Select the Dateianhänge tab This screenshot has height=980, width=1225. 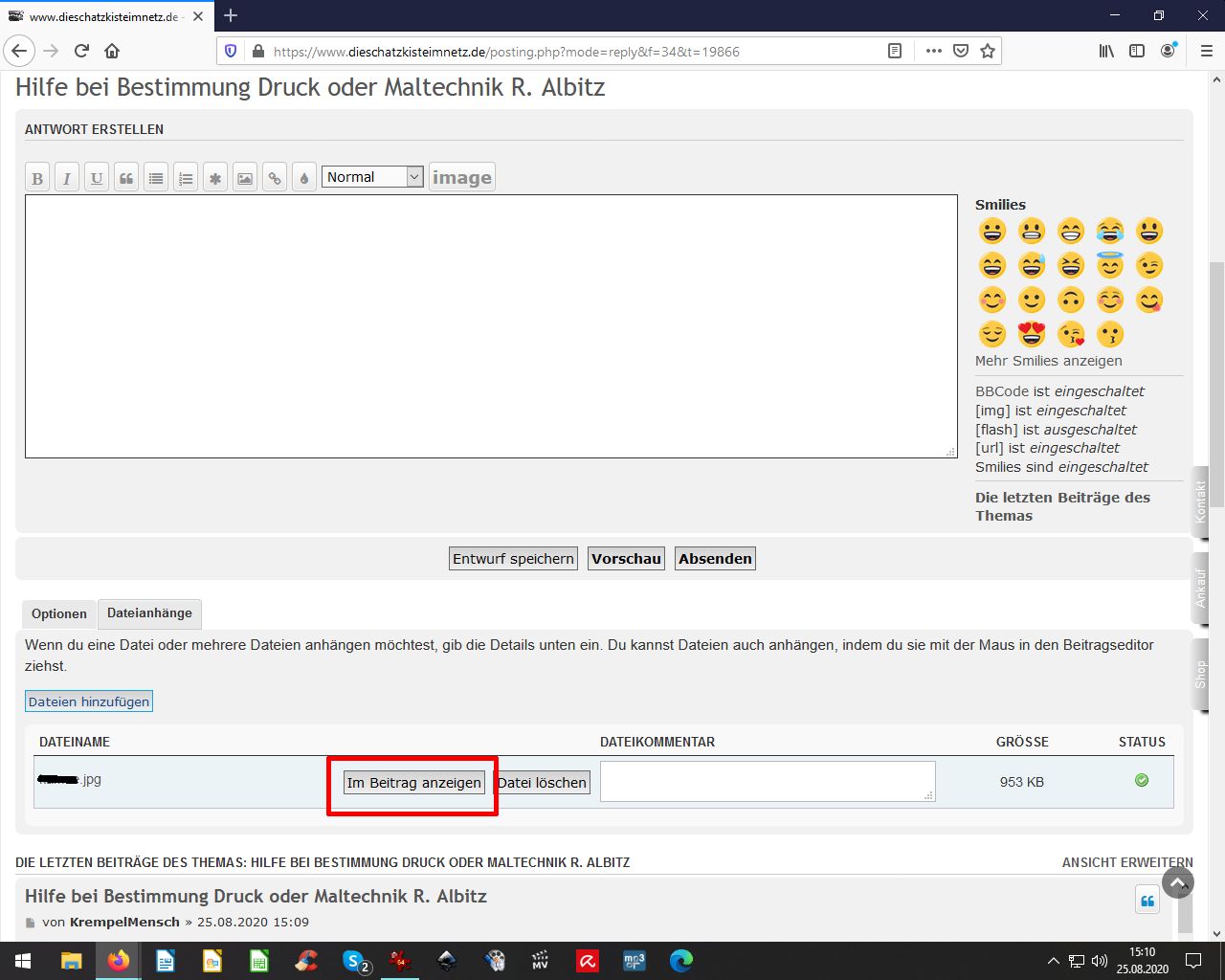click(149, 613)
